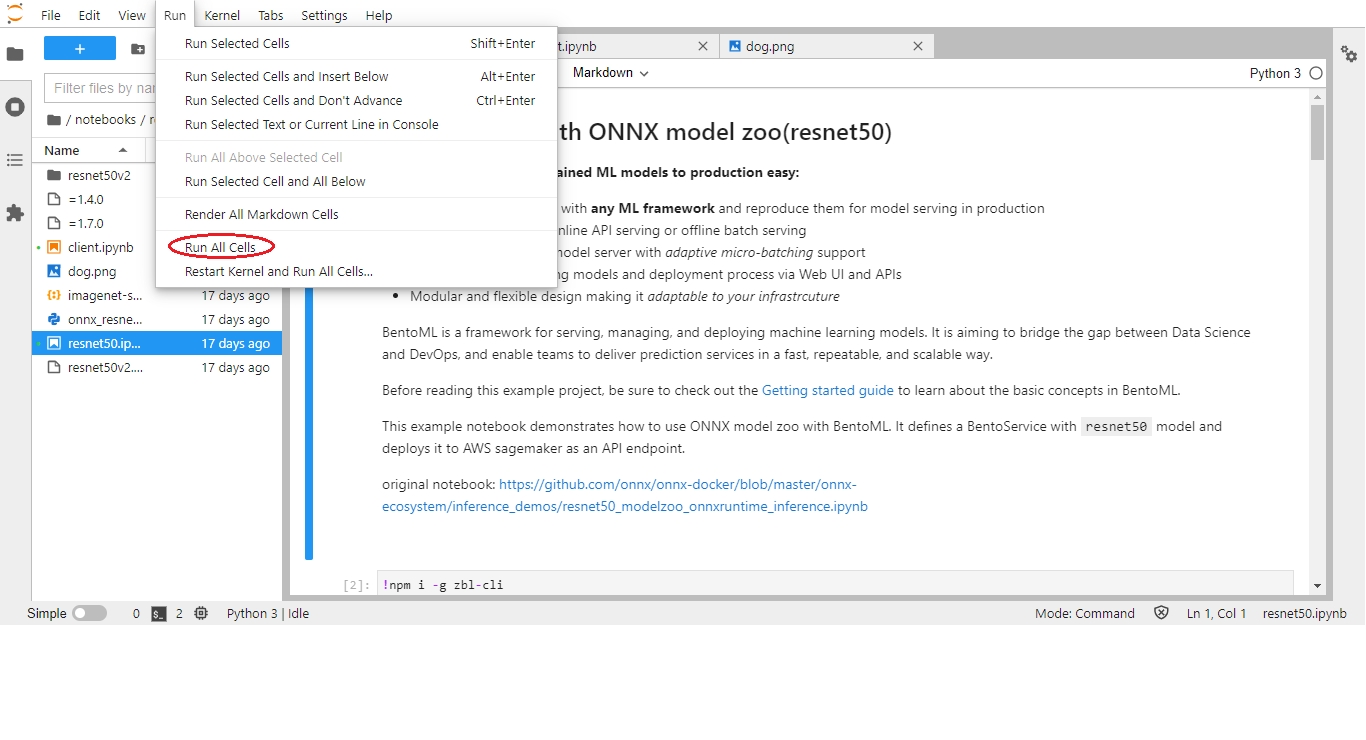Open the Getting started guide link
Viewport: 1366px width, 740px height.
point(827,391)
